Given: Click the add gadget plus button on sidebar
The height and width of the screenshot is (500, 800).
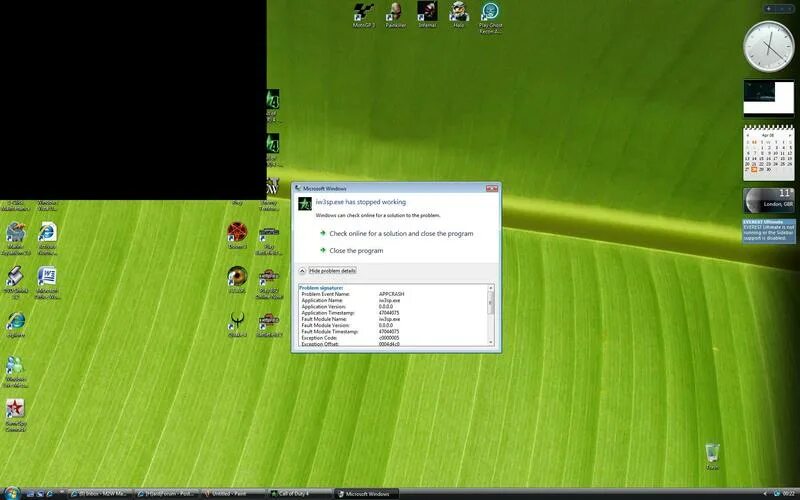Looking at the screenshot, I should coord(769,9).
